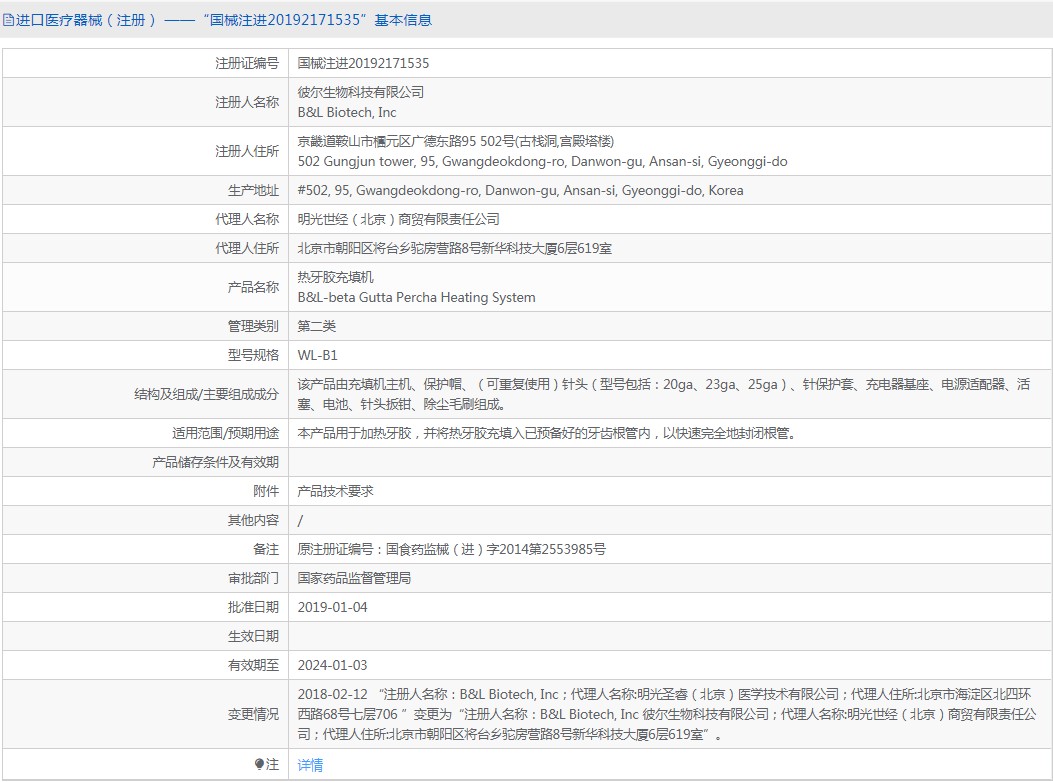This screenshot has width=1053, height=782.
Task: Select the 代理人住所 row label
Action: pyautogui.click(x=246, y=248)
